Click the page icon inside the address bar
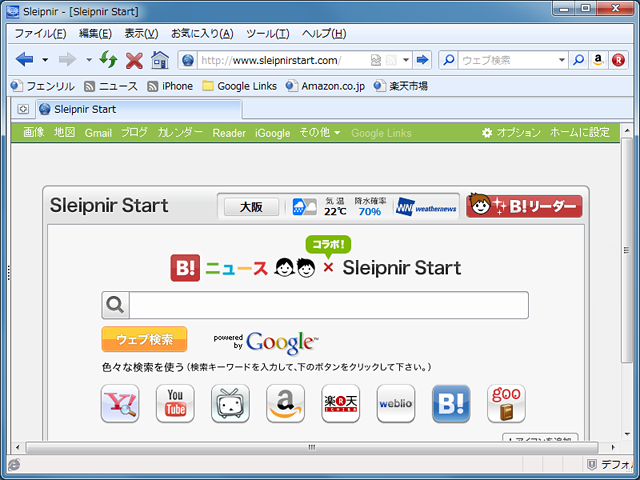The height and width of the screenshot is (480, 640). point(376,60)
